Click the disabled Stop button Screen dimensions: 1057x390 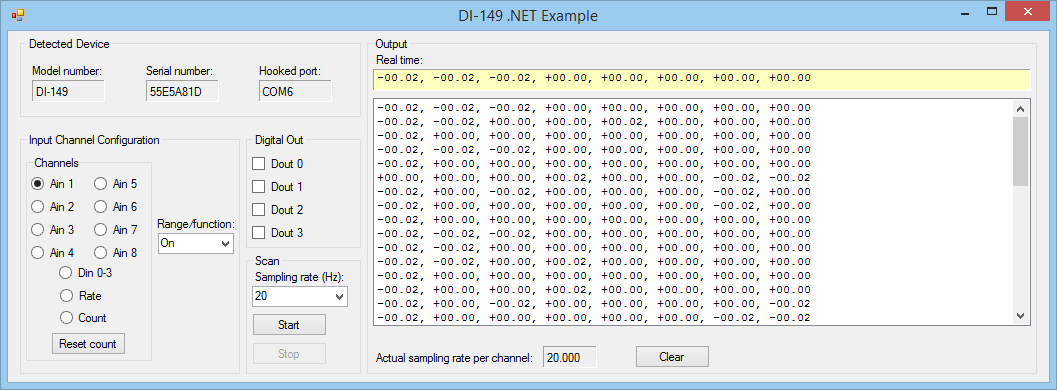point(289,354)
